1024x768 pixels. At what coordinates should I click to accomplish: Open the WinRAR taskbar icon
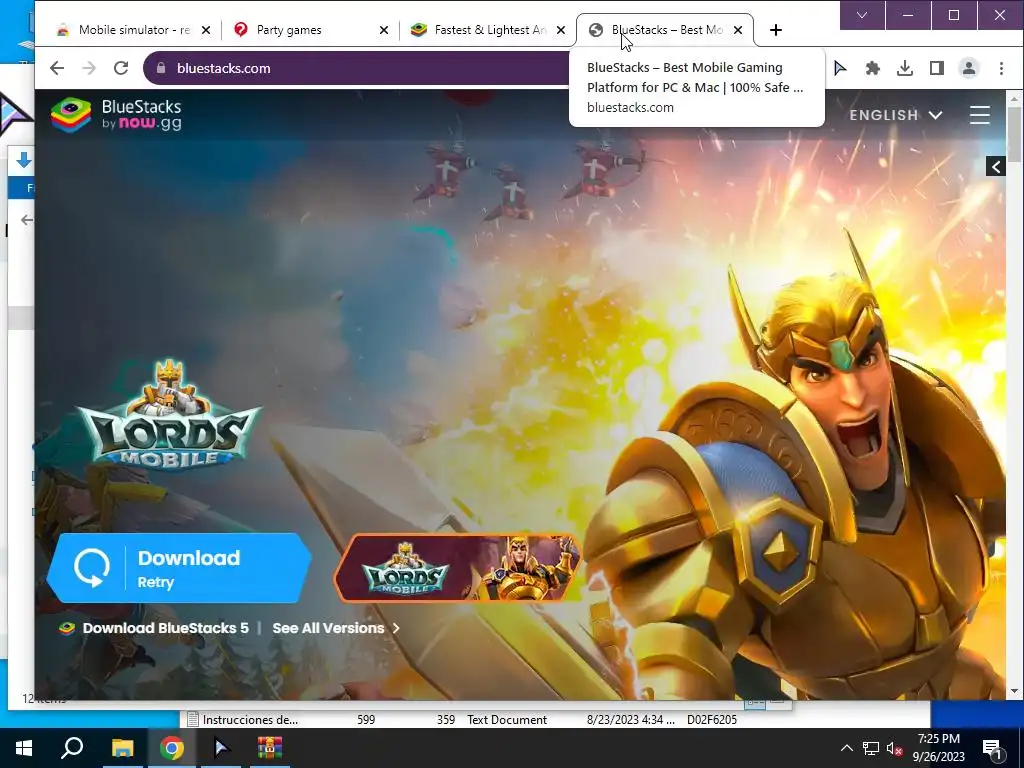(x=270, y=748)
